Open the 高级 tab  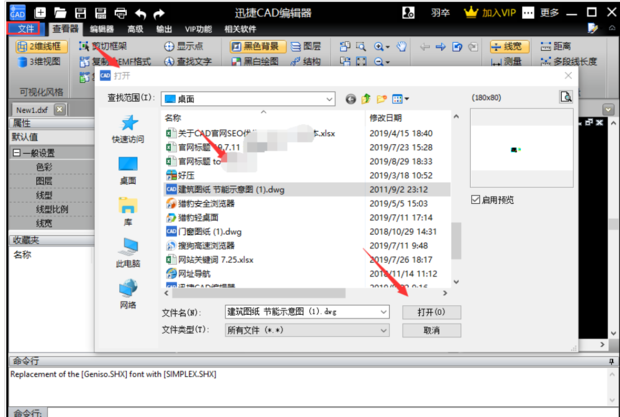[x=135, y=29]
